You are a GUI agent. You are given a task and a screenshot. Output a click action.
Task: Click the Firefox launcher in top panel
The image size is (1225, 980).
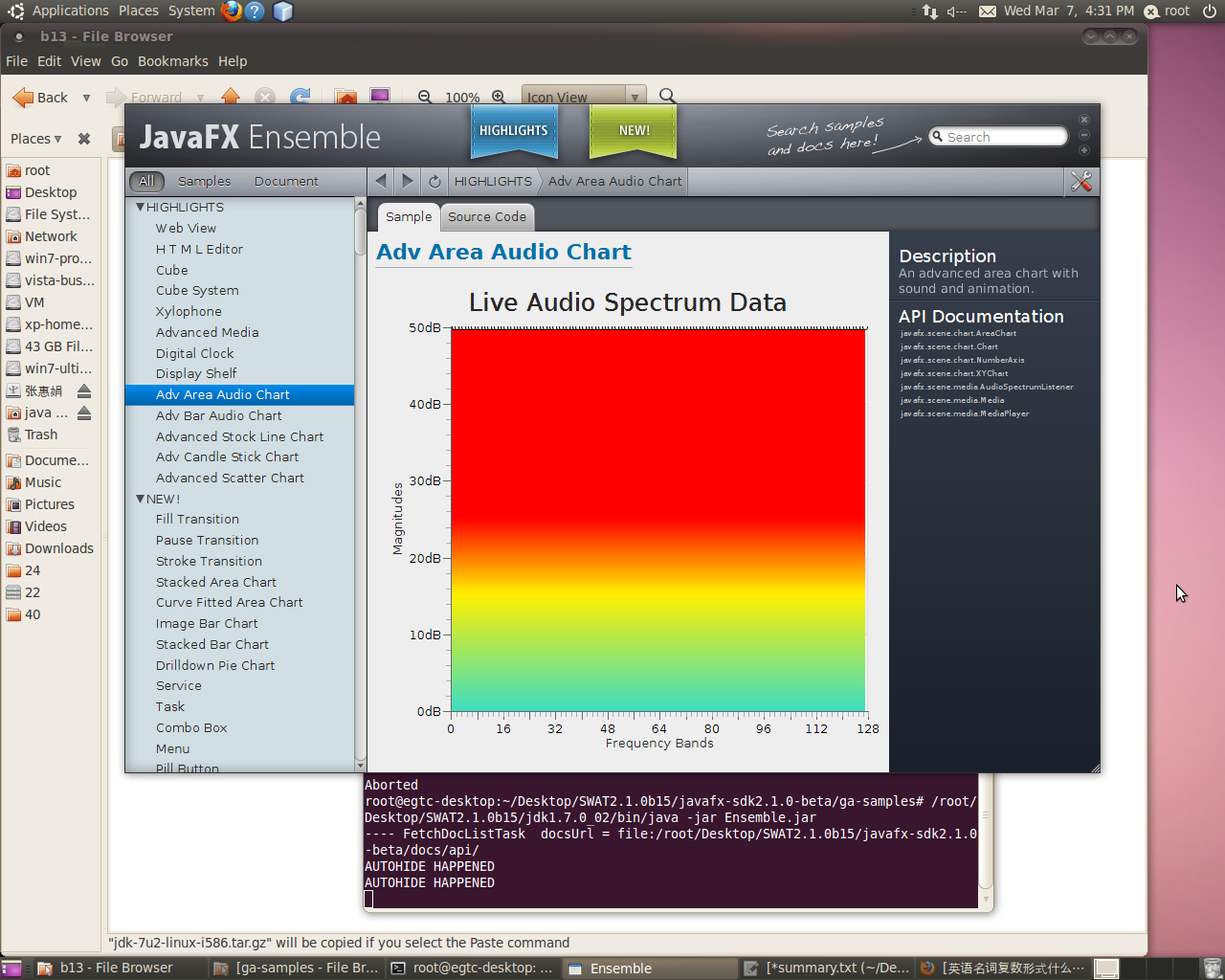pyautogui.click(x=232, y=11)
